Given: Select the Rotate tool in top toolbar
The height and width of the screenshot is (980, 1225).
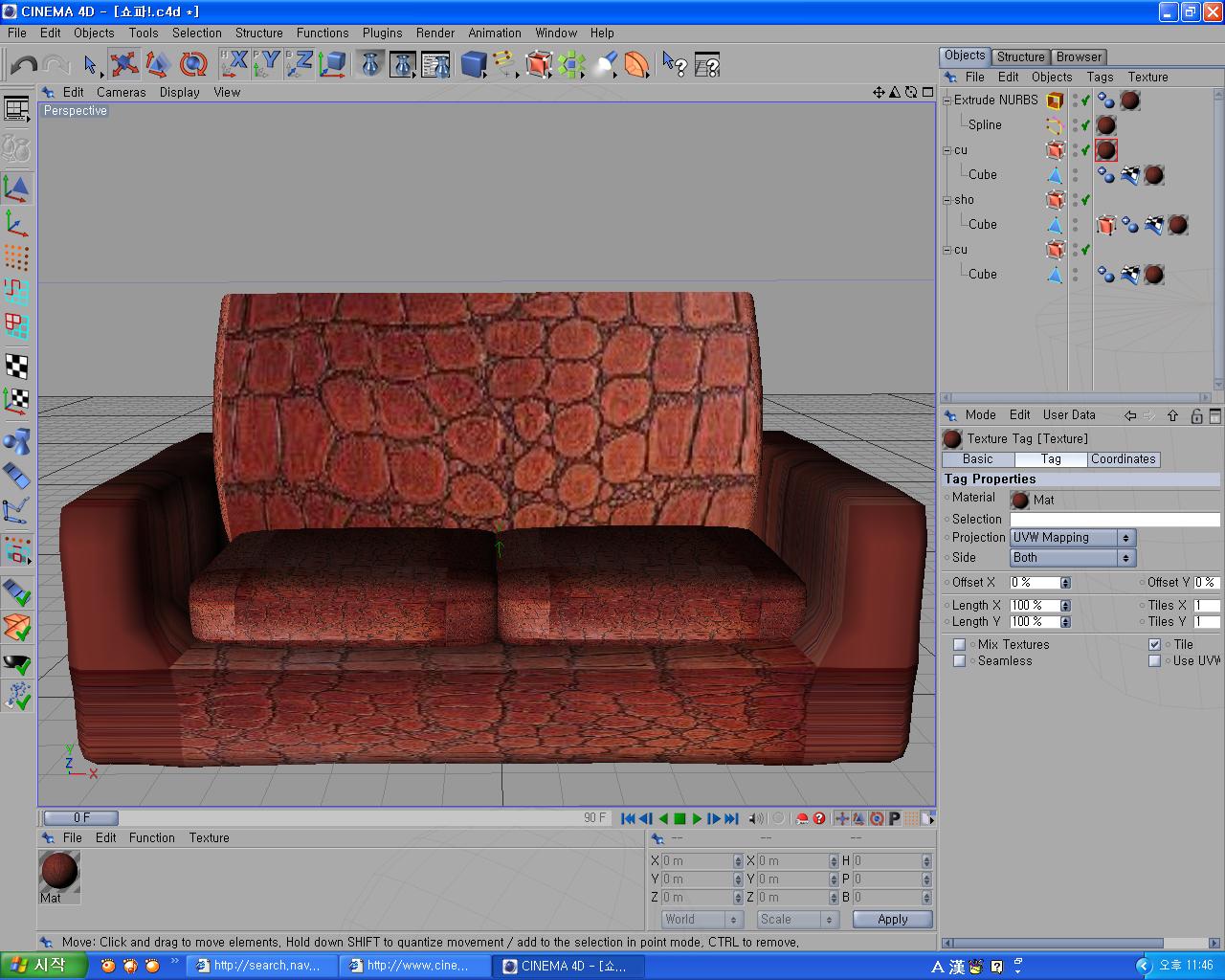Looking at the screenshot, I should [193, 64].
